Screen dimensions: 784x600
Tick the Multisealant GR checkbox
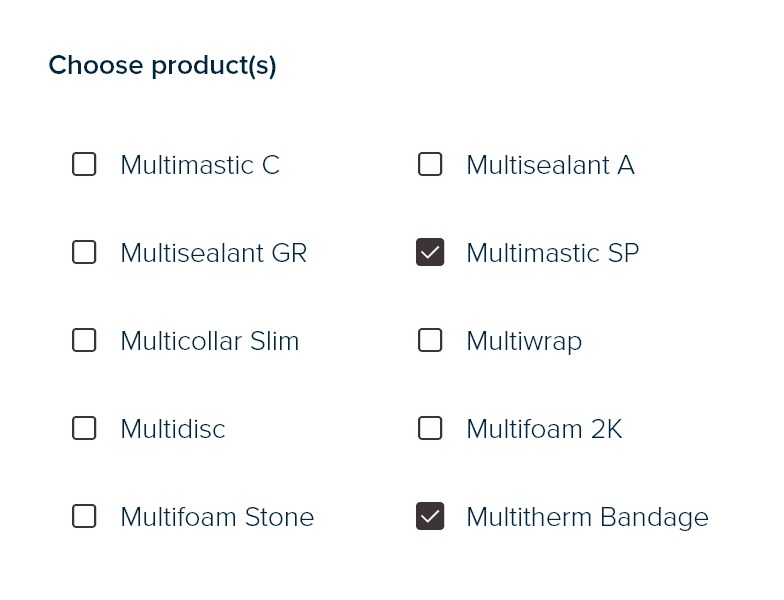[84, 252]
